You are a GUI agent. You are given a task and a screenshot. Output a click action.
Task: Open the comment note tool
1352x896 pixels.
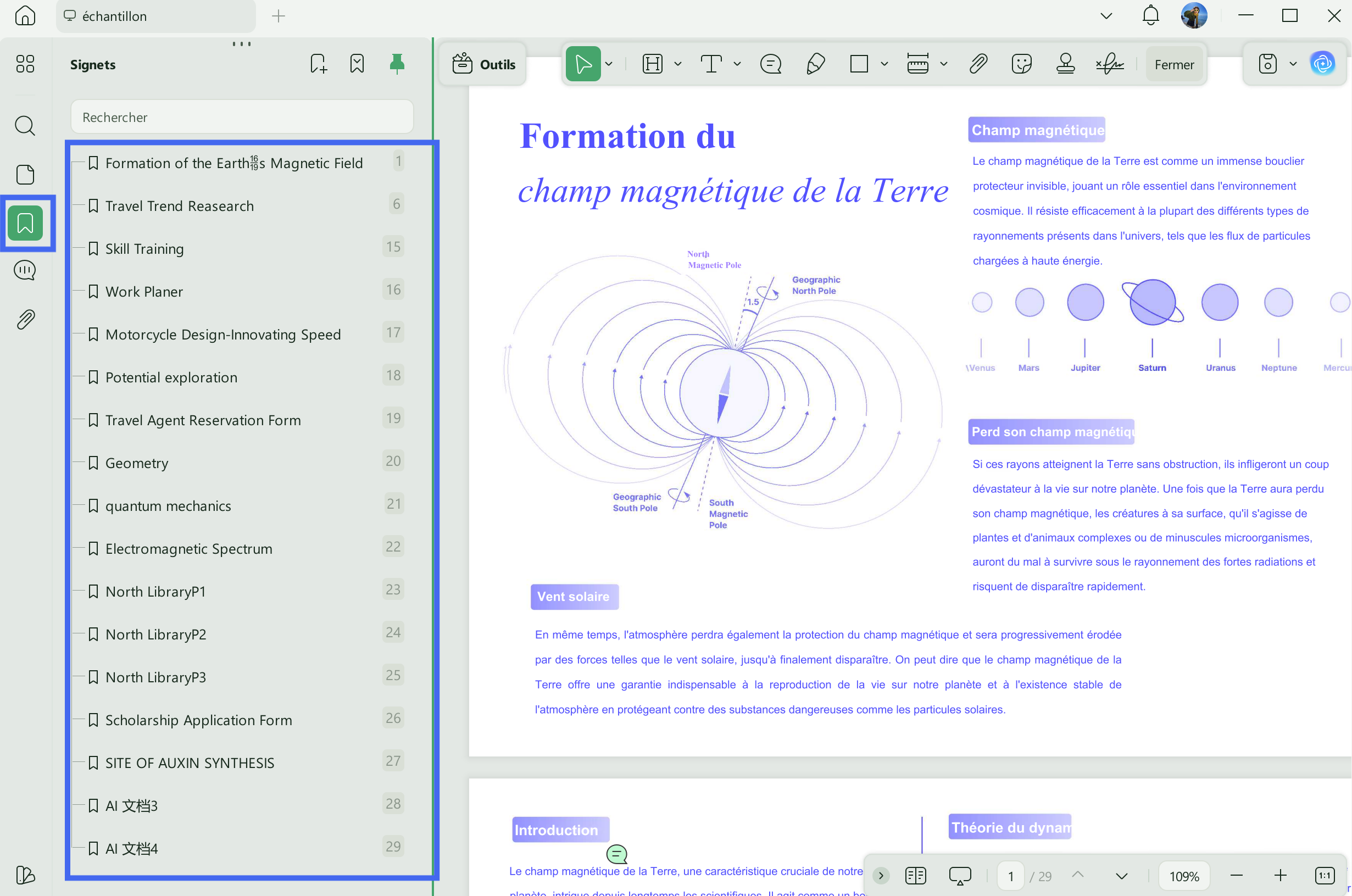(770, 64)
